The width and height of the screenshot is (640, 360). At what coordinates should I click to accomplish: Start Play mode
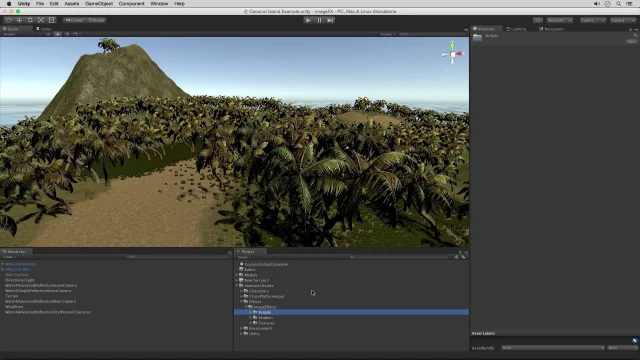[308, 20]
